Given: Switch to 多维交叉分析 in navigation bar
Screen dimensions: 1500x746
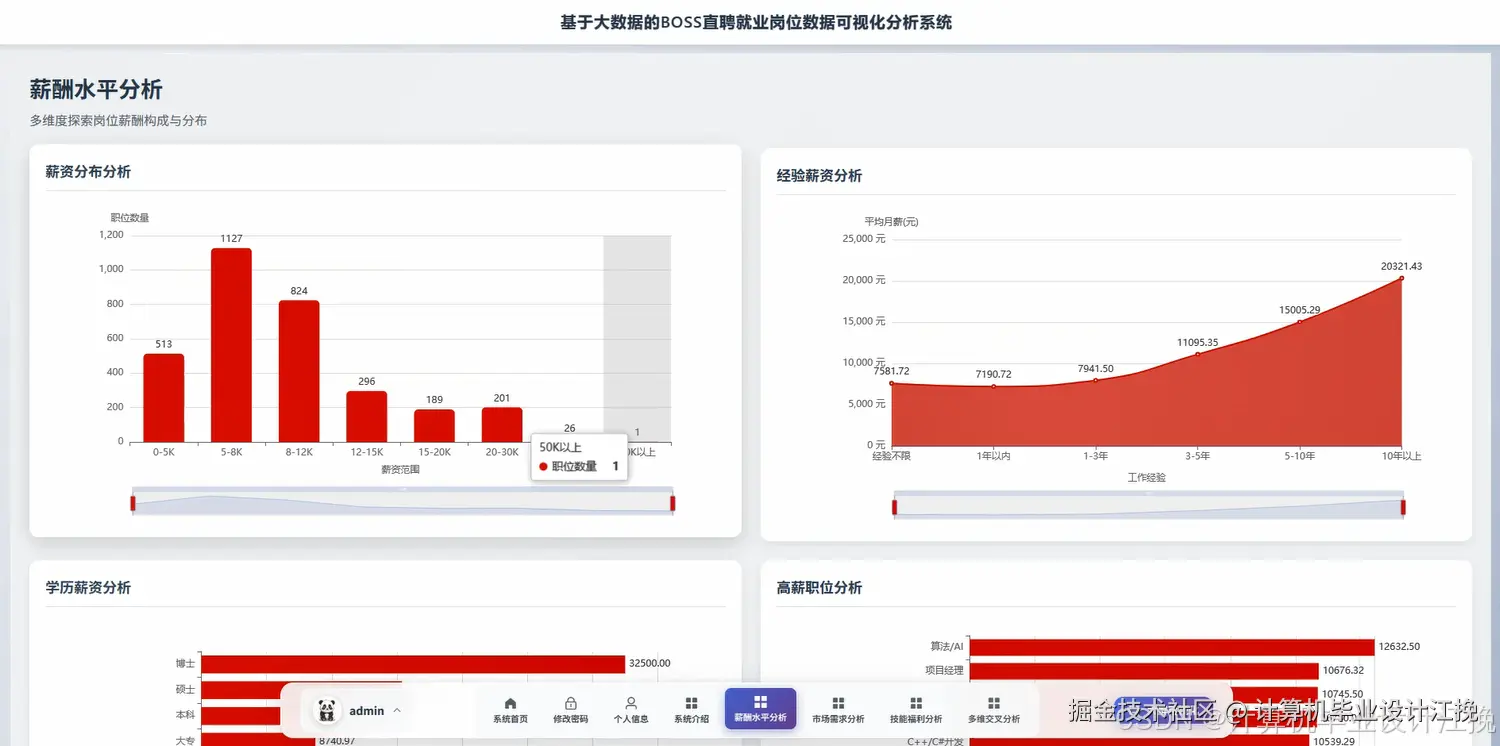Looking at the screenshot, I should click(993, 709).
